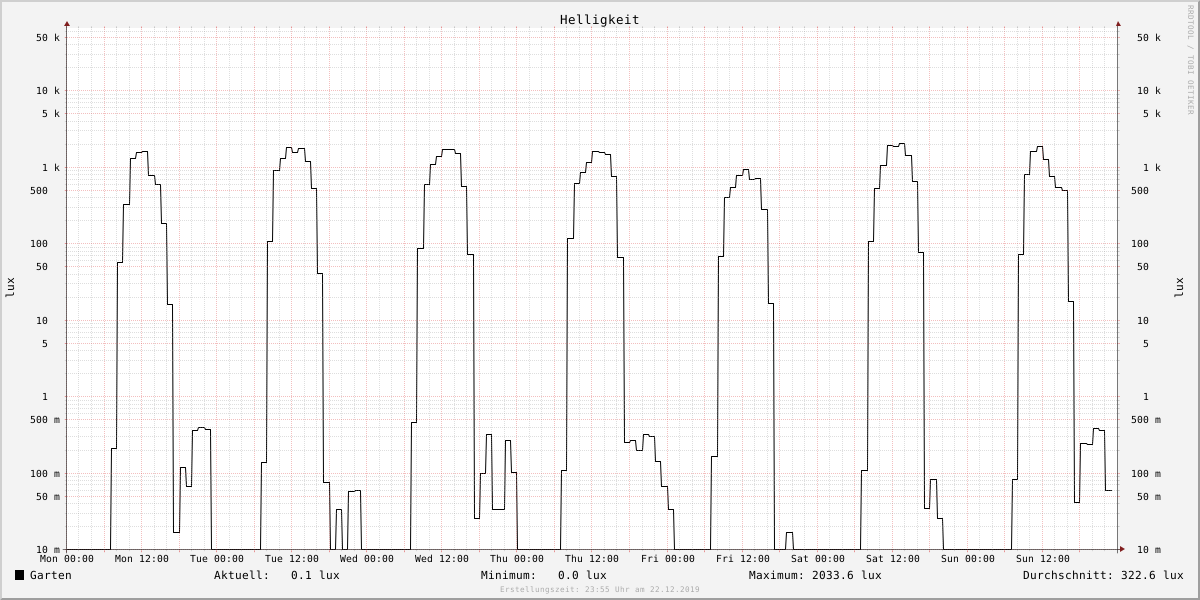Select the "1 k" label on left axis
Screen dimensions: 1200x600
pyautogui.click(x=51, y=168)
